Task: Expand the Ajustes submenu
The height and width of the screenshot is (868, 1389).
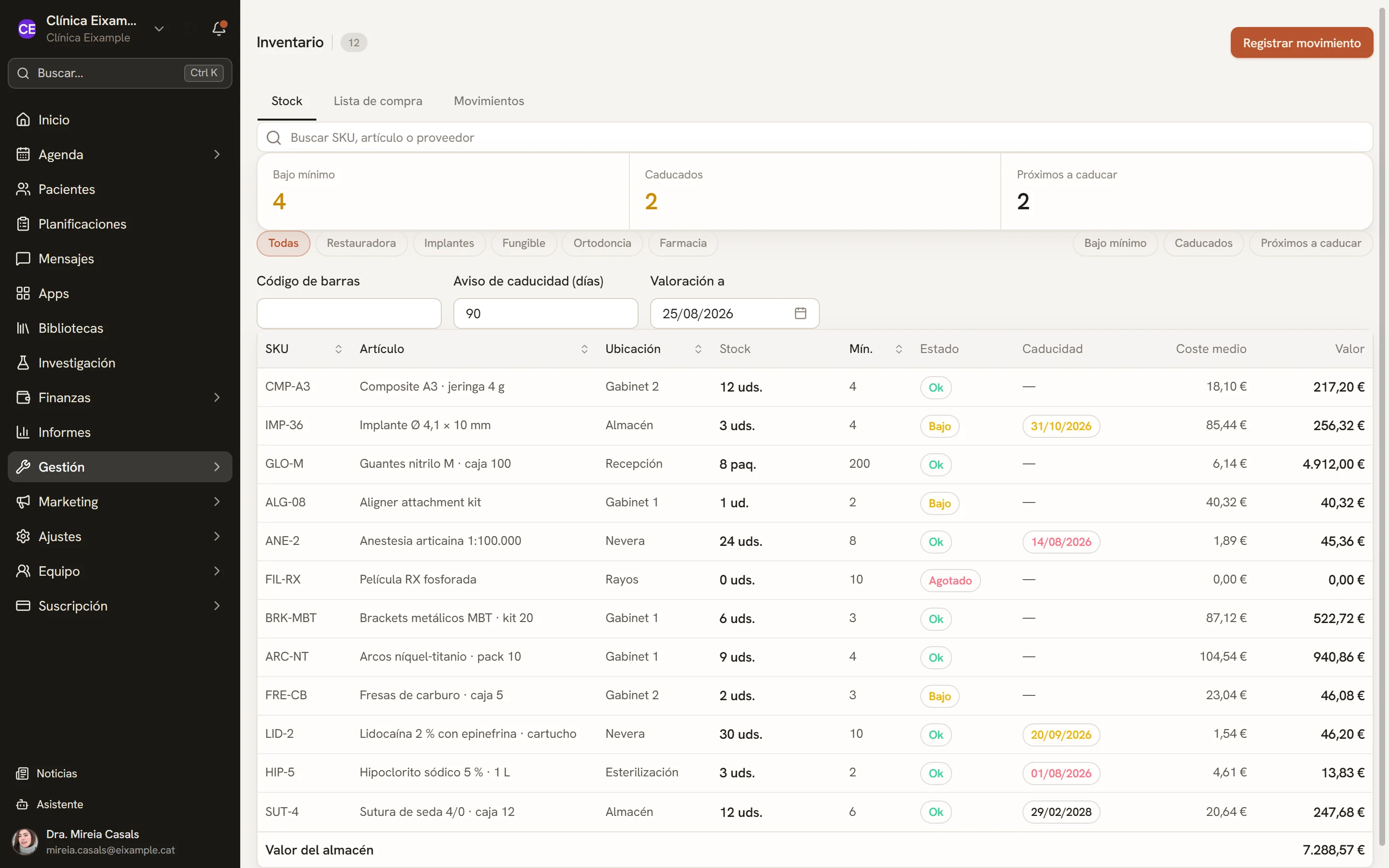Action: tap(217, 536)
